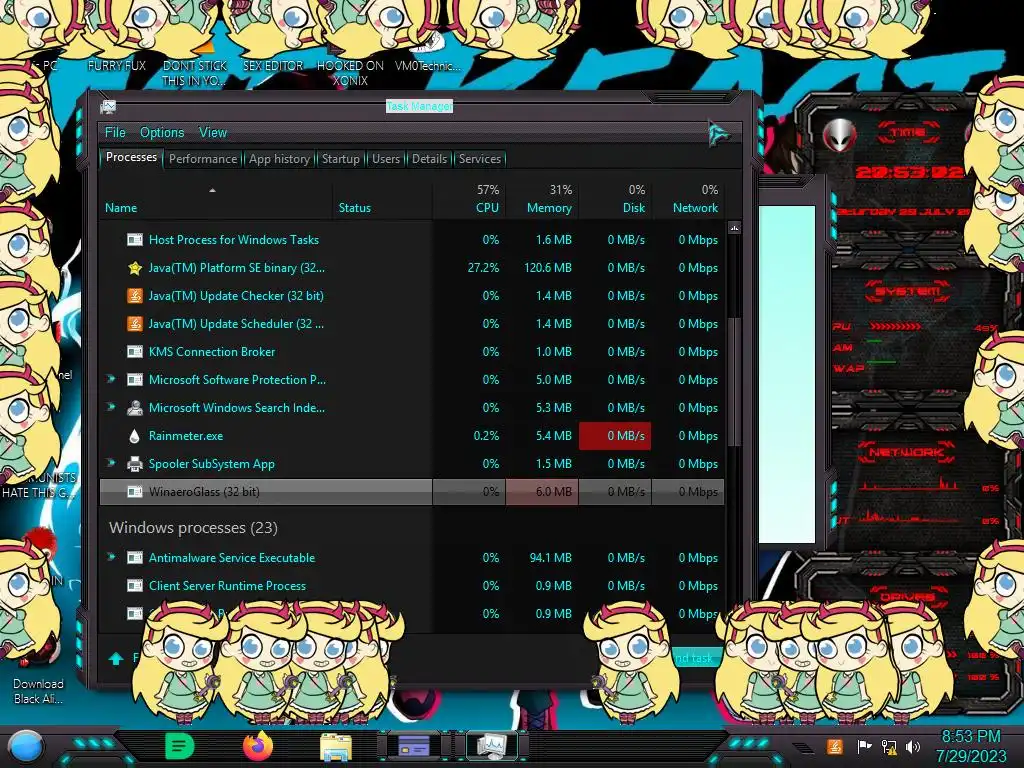
Task: Expand Microsoft Software Protection process row
Action: pos(111,379)
